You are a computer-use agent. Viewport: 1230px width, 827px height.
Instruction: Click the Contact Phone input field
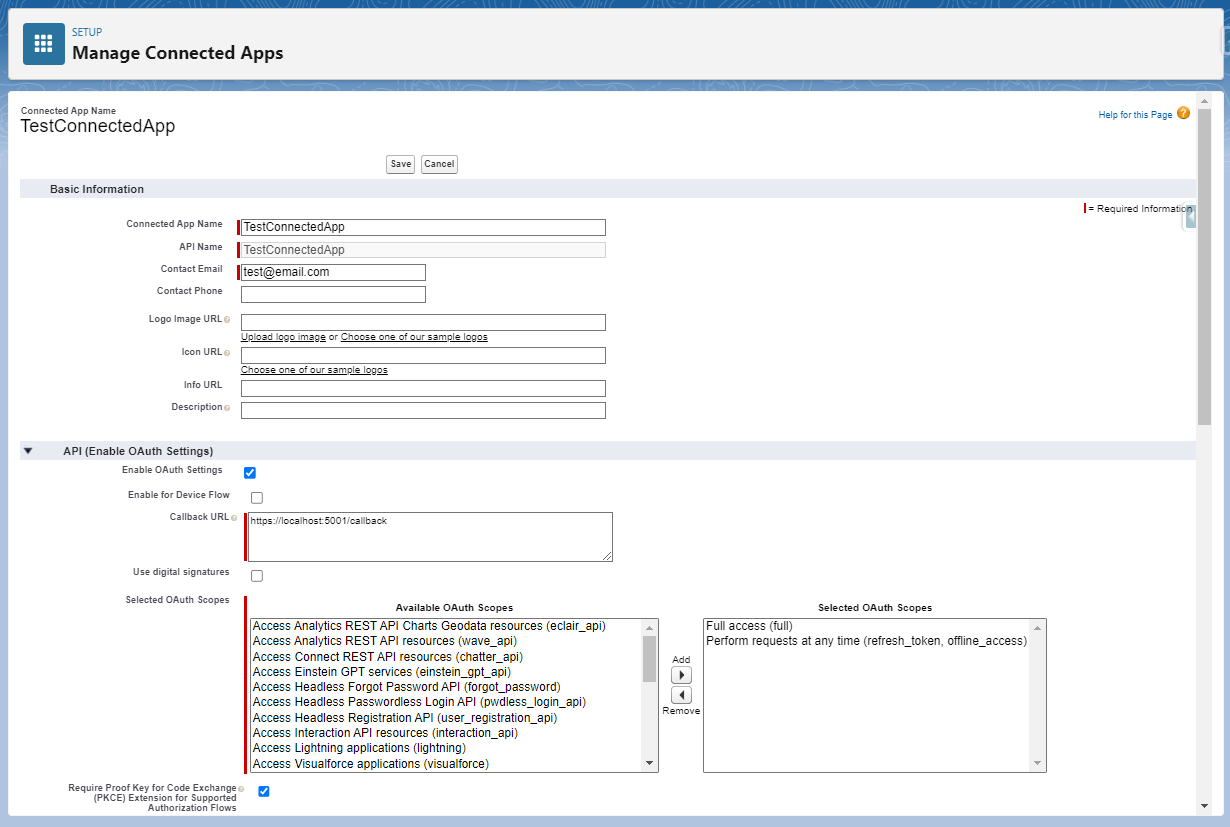(333, 294)
